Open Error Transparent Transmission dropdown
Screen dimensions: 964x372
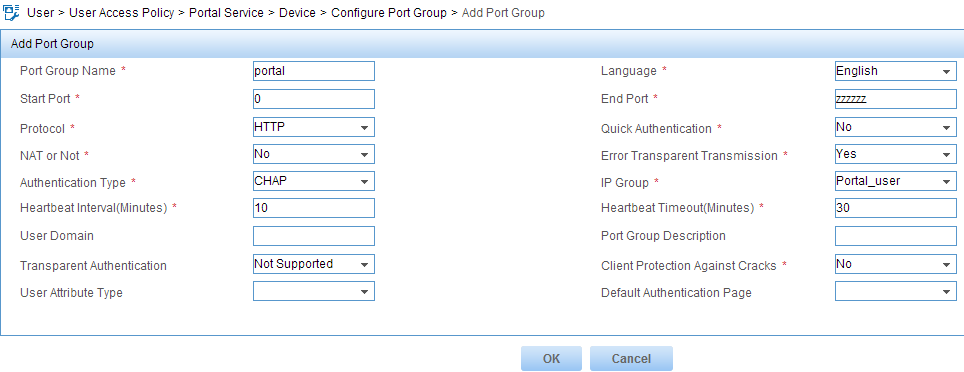pyautogui.click(x=896, y=154)
